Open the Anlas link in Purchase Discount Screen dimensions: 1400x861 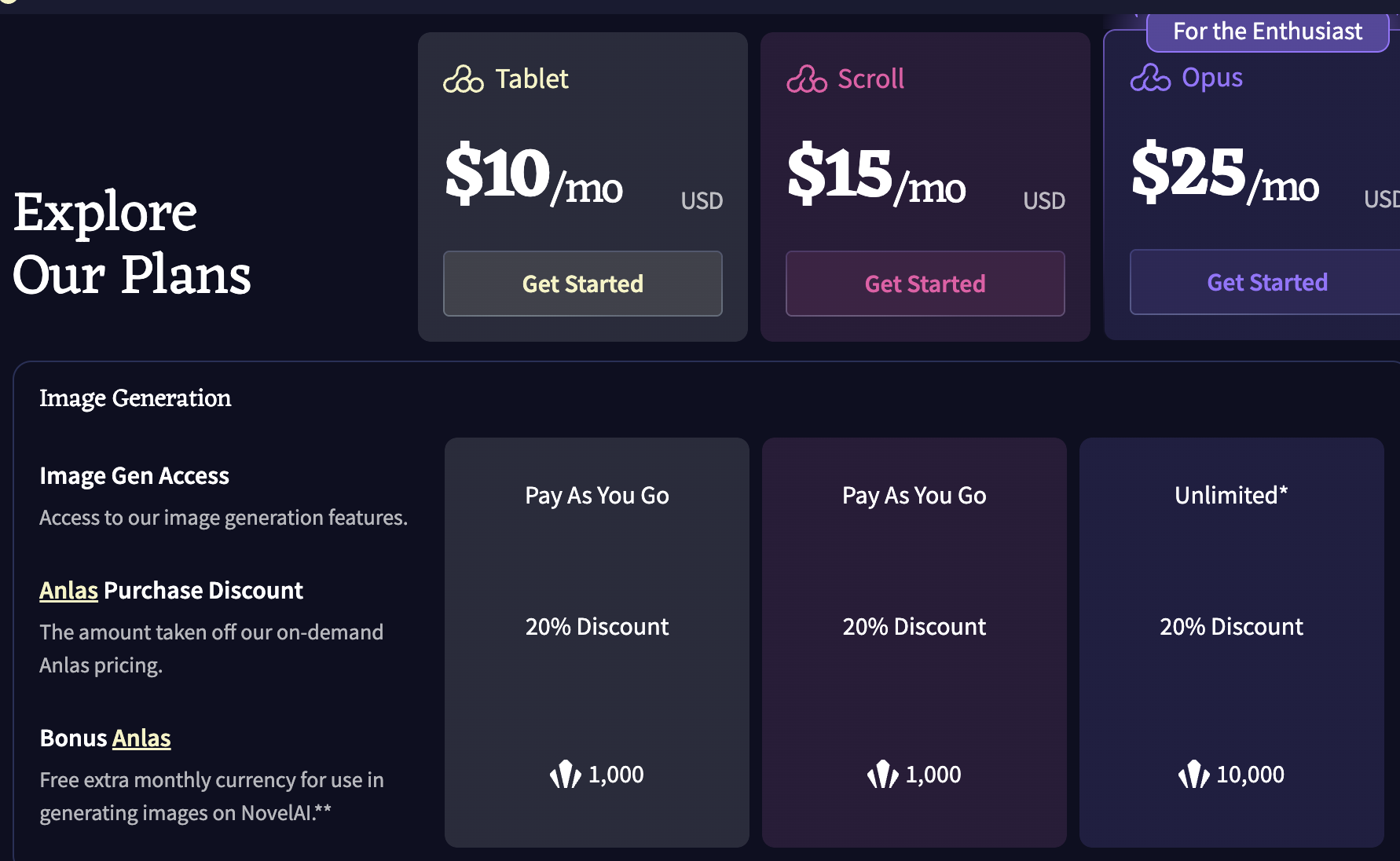pyautogui.click(x=68, y=591)
